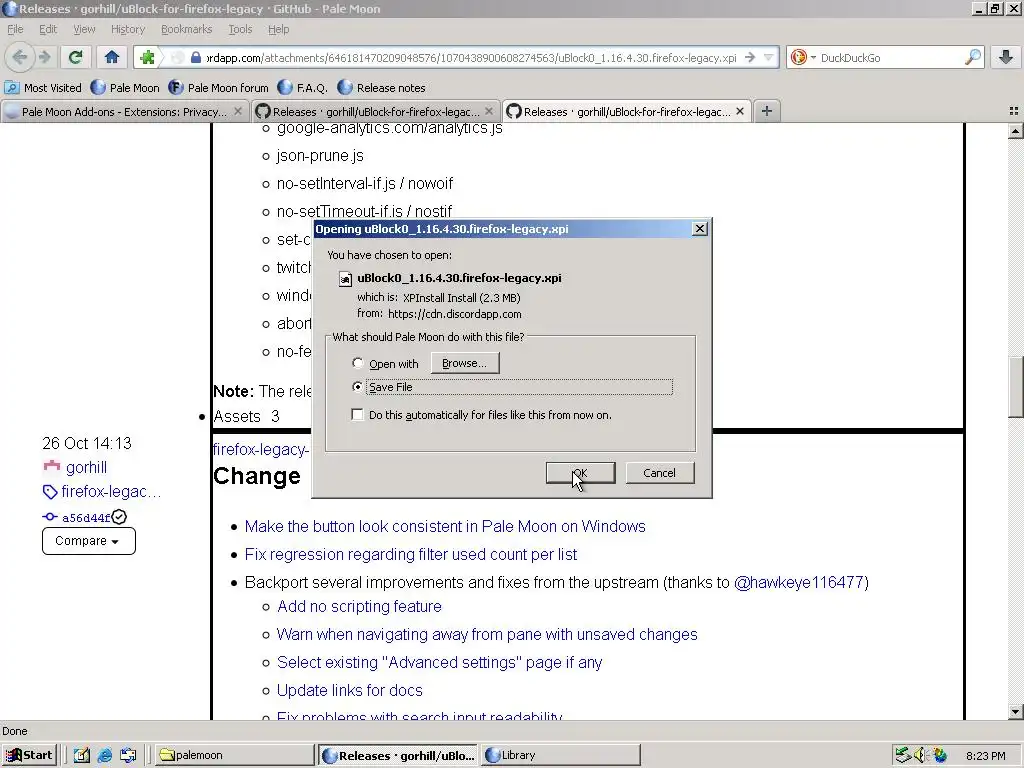
Task: Launch Internet Explorer from quick launch
Action: (104, 755)
